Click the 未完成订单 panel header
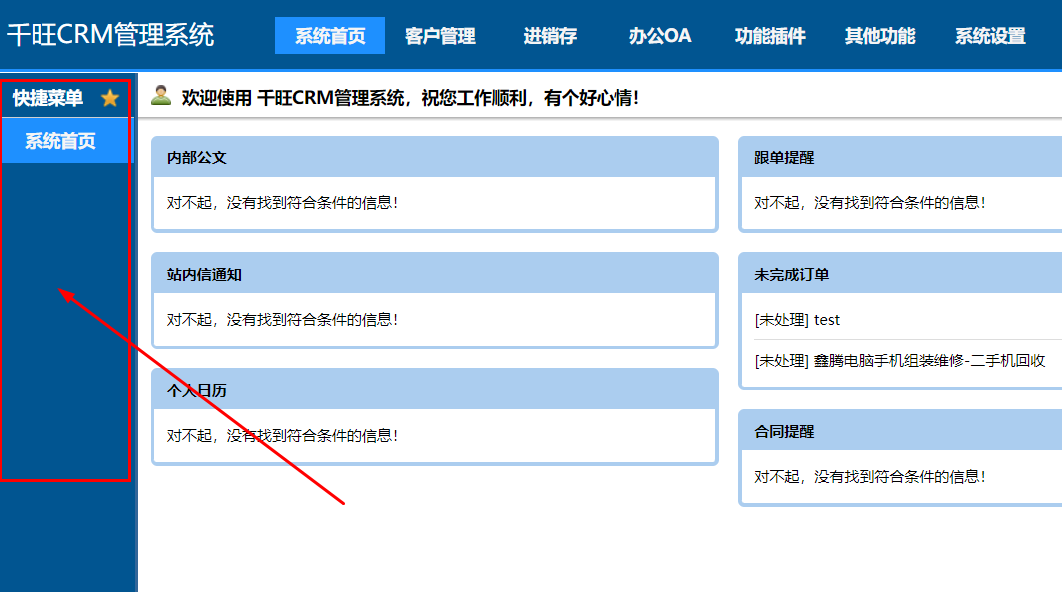Screen dimensions: 1062x592 pos(901,274)
